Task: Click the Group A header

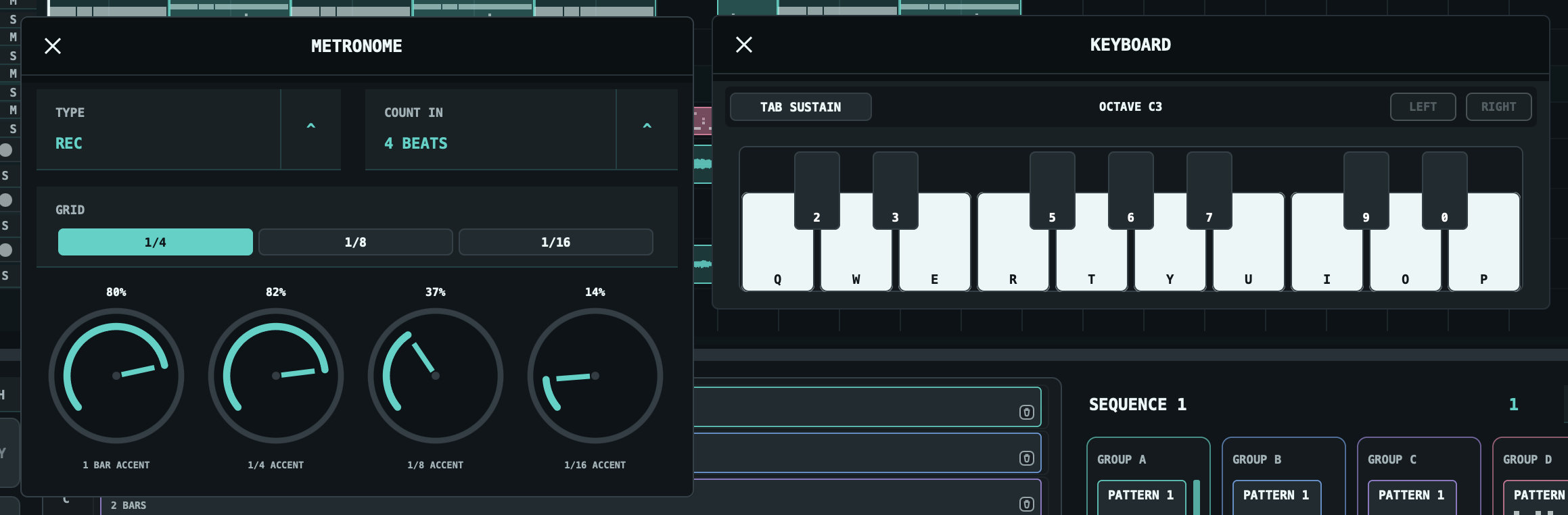Action: [1122, 460]
